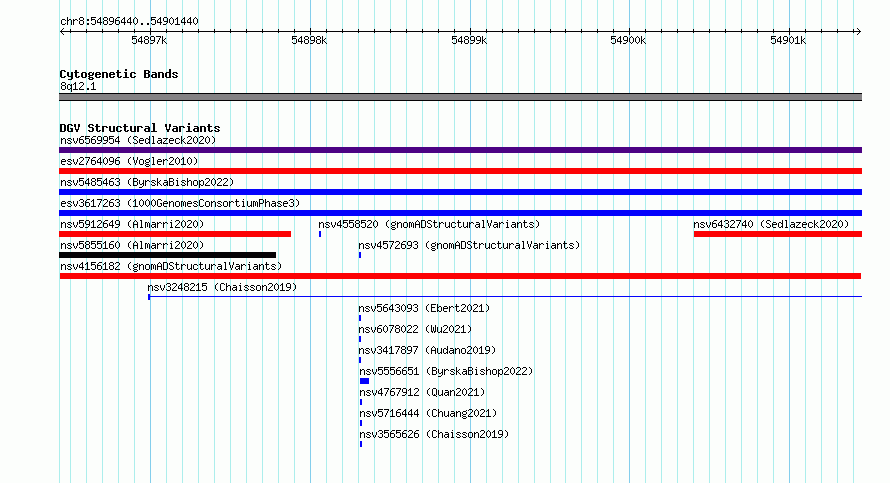Open nsv5485463 (ByrskaBishop2022) variant label
The image size is (890, 483).
click(147, 182)
